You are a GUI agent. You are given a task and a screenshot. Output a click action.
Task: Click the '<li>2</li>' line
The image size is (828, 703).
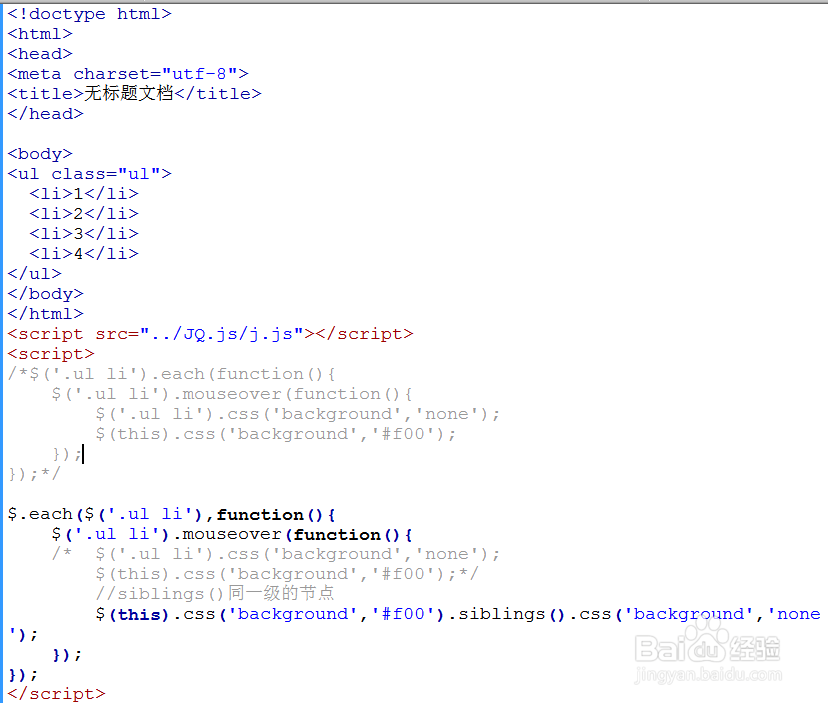click(x=84, y=214)
